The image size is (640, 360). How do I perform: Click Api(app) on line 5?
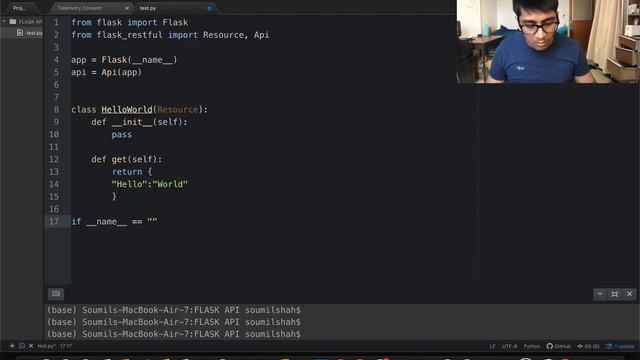(x=121, y=72)
